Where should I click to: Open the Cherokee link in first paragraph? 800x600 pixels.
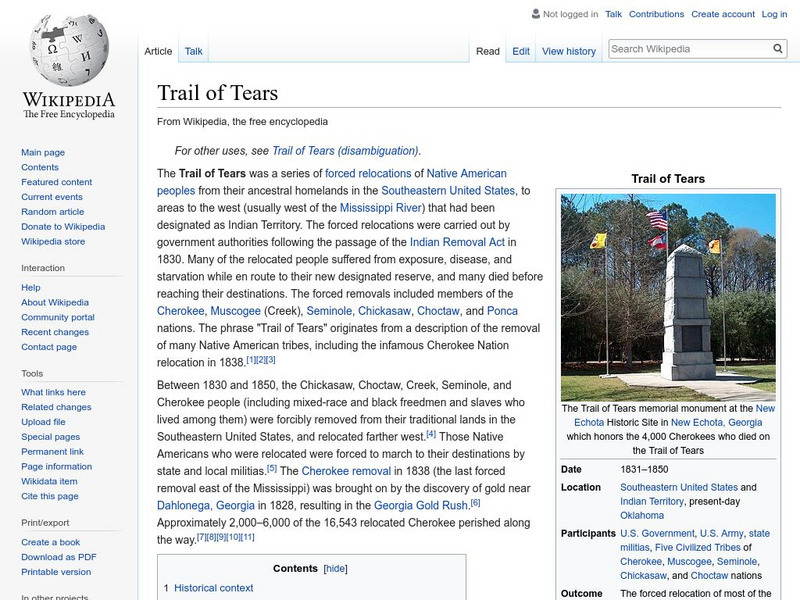(x=180, y=311)
